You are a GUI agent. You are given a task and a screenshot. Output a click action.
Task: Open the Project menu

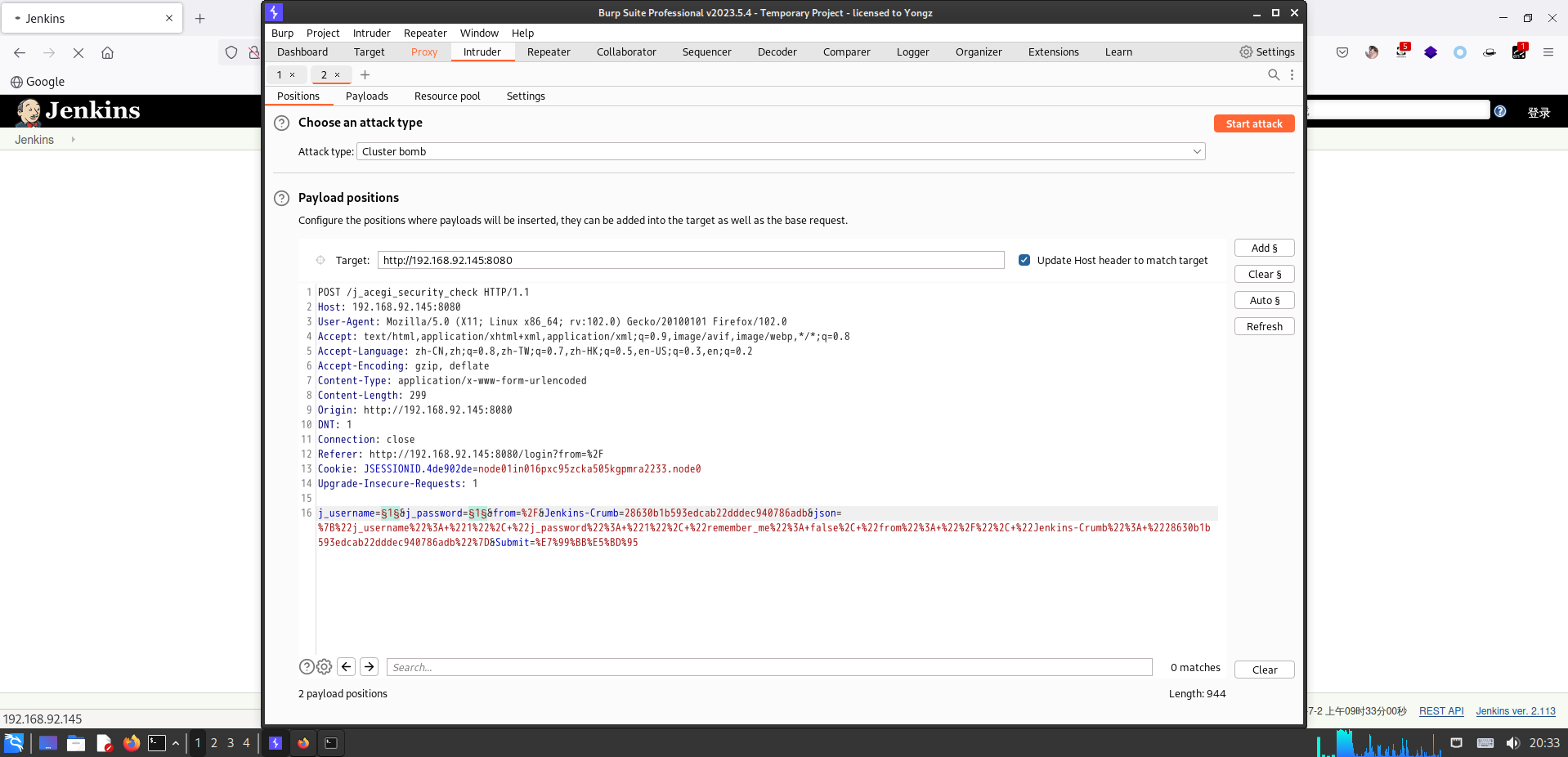tap(323, 33)
